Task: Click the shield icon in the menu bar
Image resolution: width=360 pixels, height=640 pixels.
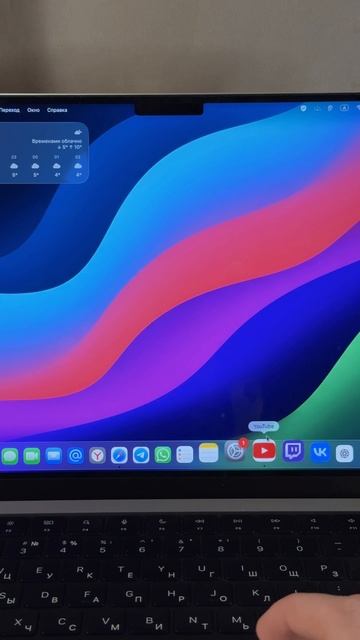Action: (303, 108)
